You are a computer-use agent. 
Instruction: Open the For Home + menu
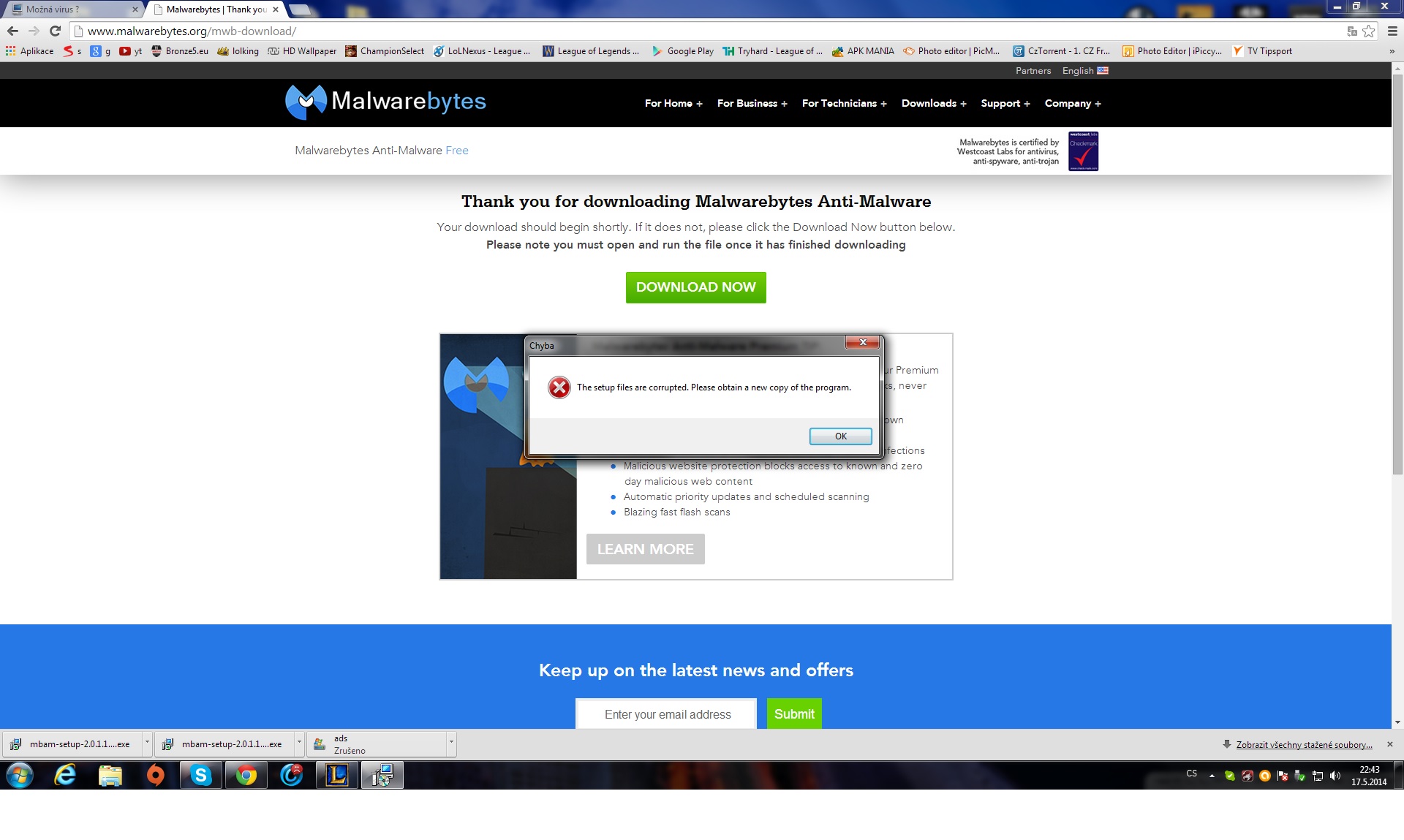673,103
